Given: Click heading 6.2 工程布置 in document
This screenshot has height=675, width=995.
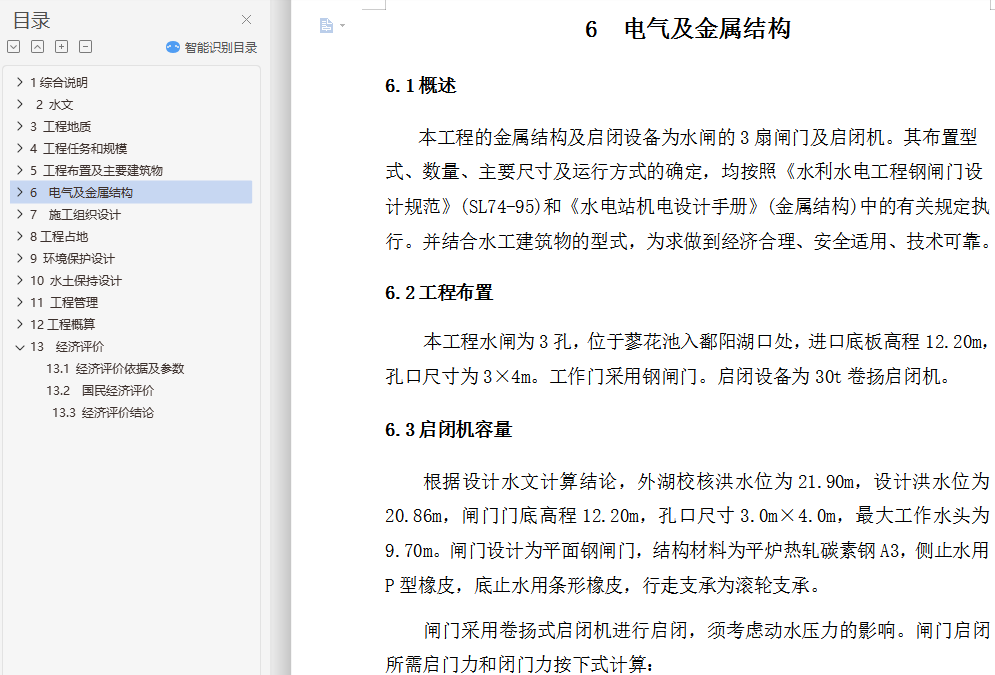Looking at the screenshot, I should click(x=439, y=292).
